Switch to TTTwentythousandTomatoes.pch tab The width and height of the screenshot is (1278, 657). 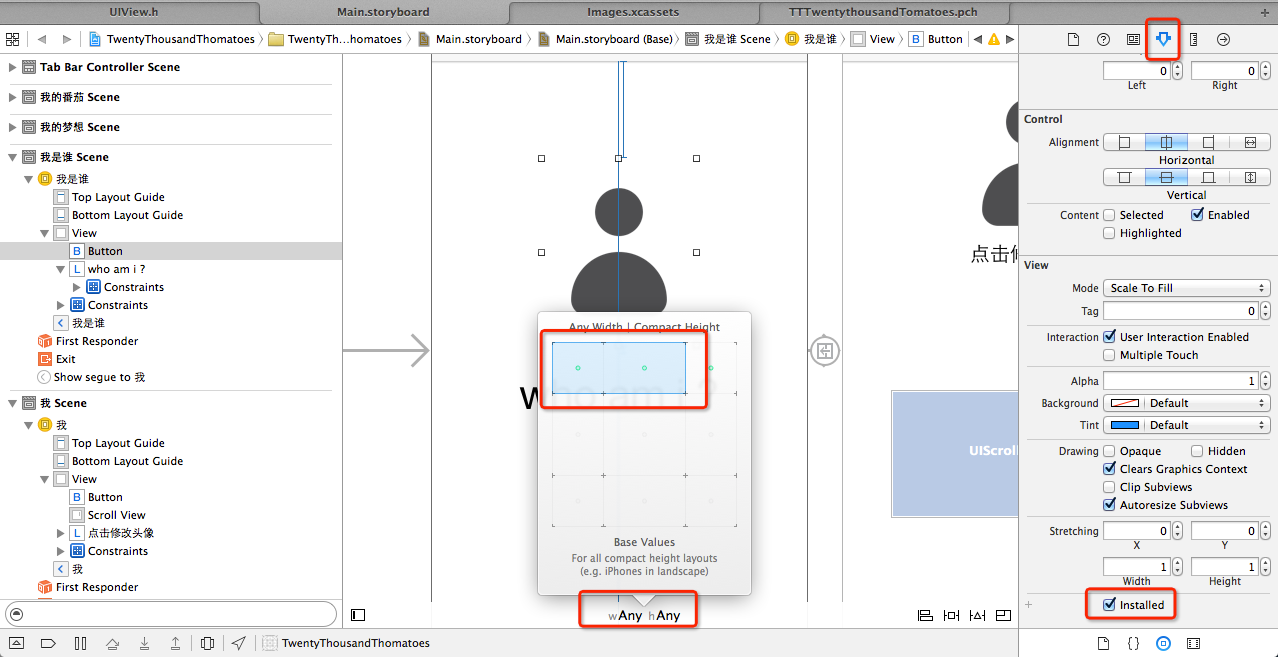(x=882, y=12)
